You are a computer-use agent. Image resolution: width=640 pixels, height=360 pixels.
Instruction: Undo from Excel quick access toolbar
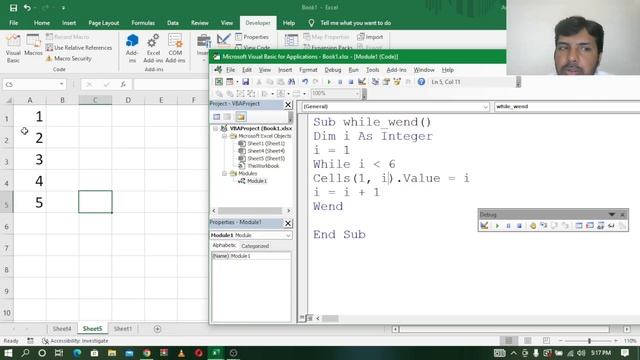pyautogui.click(x=27, y=8)
